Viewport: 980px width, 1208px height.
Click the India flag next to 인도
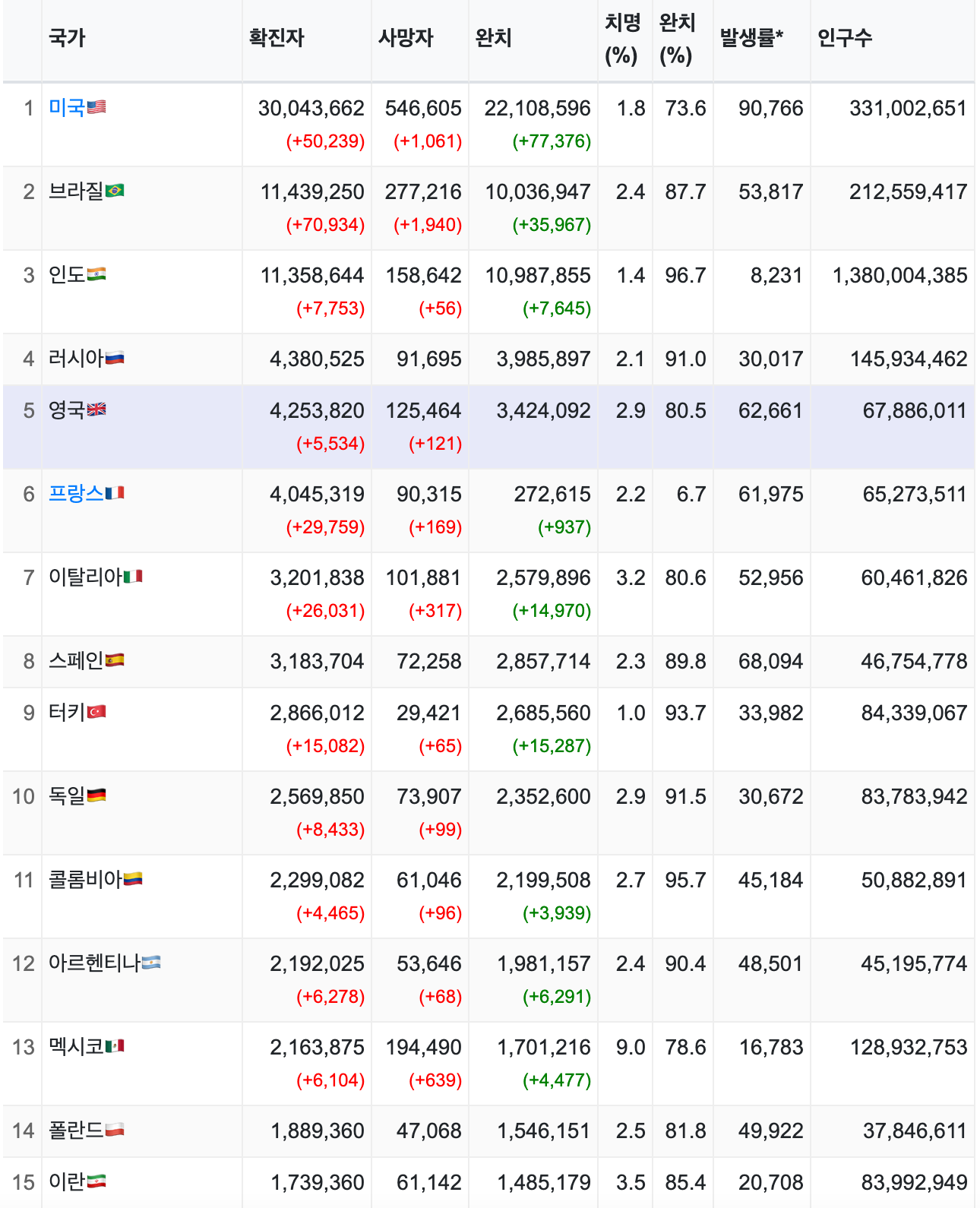coord(96,274)
